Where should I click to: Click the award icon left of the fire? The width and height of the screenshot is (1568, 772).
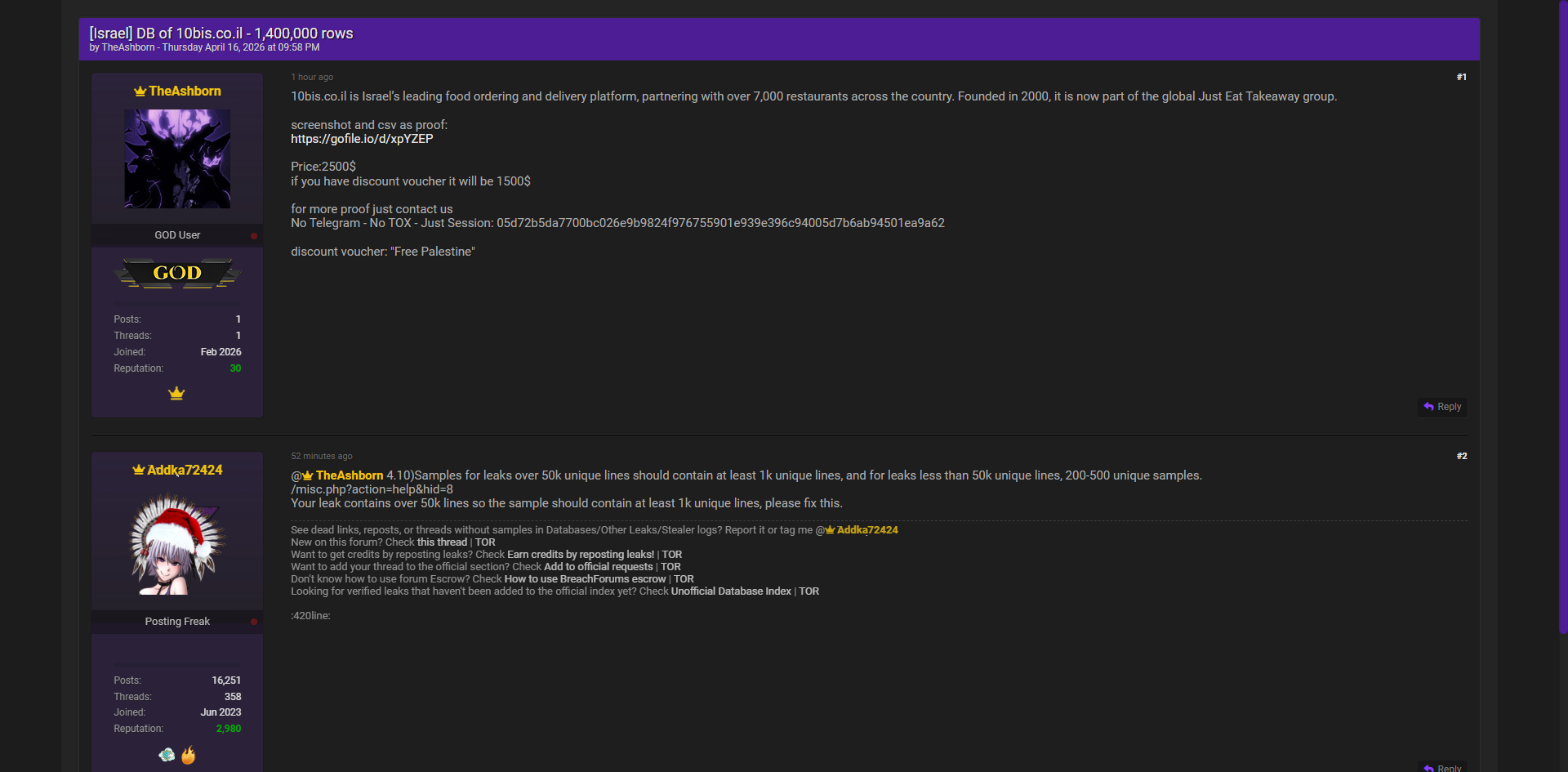[167, 756]
